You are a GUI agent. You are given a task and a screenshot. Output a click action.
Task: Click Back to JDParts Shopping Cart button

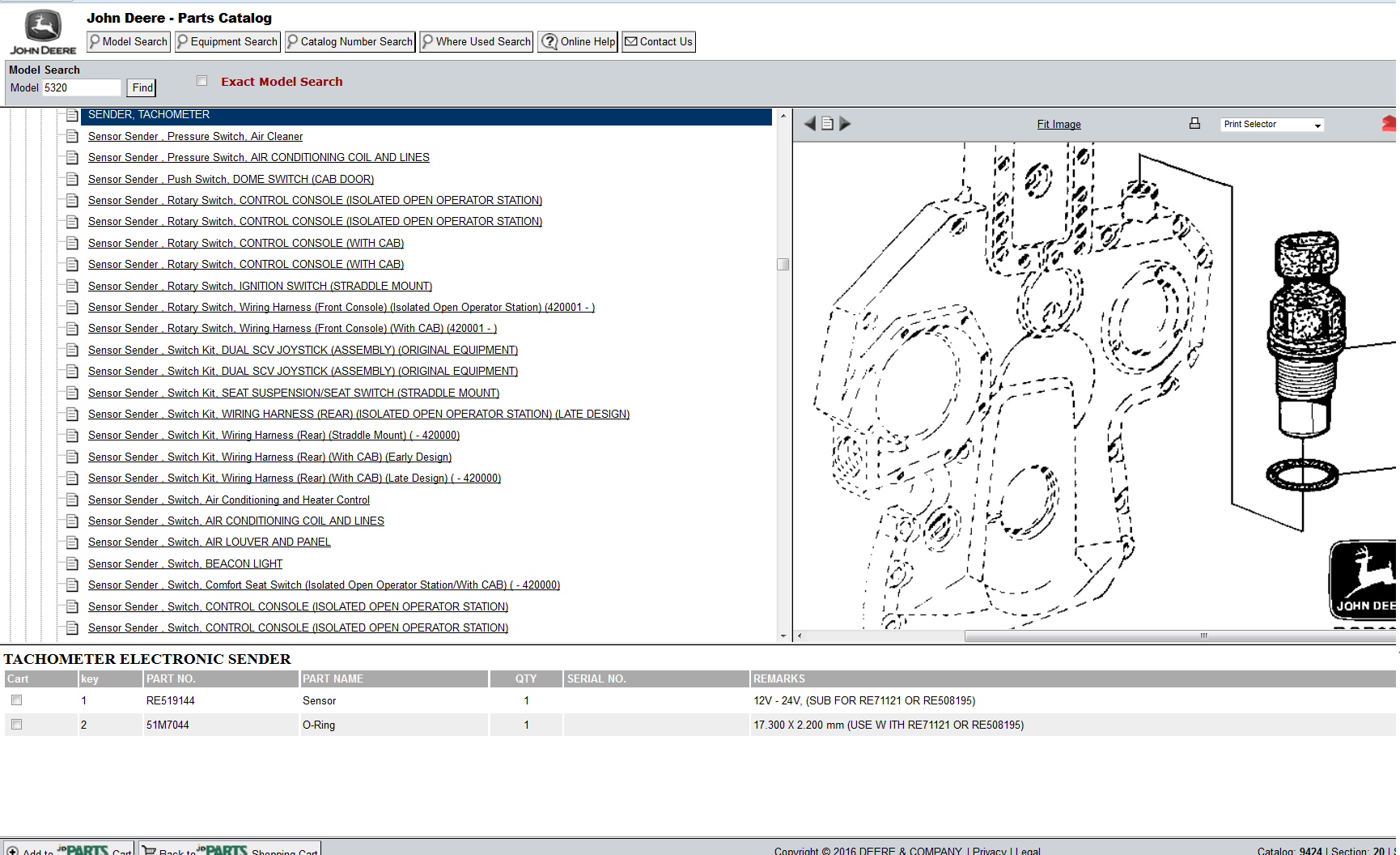coord(231,849)
